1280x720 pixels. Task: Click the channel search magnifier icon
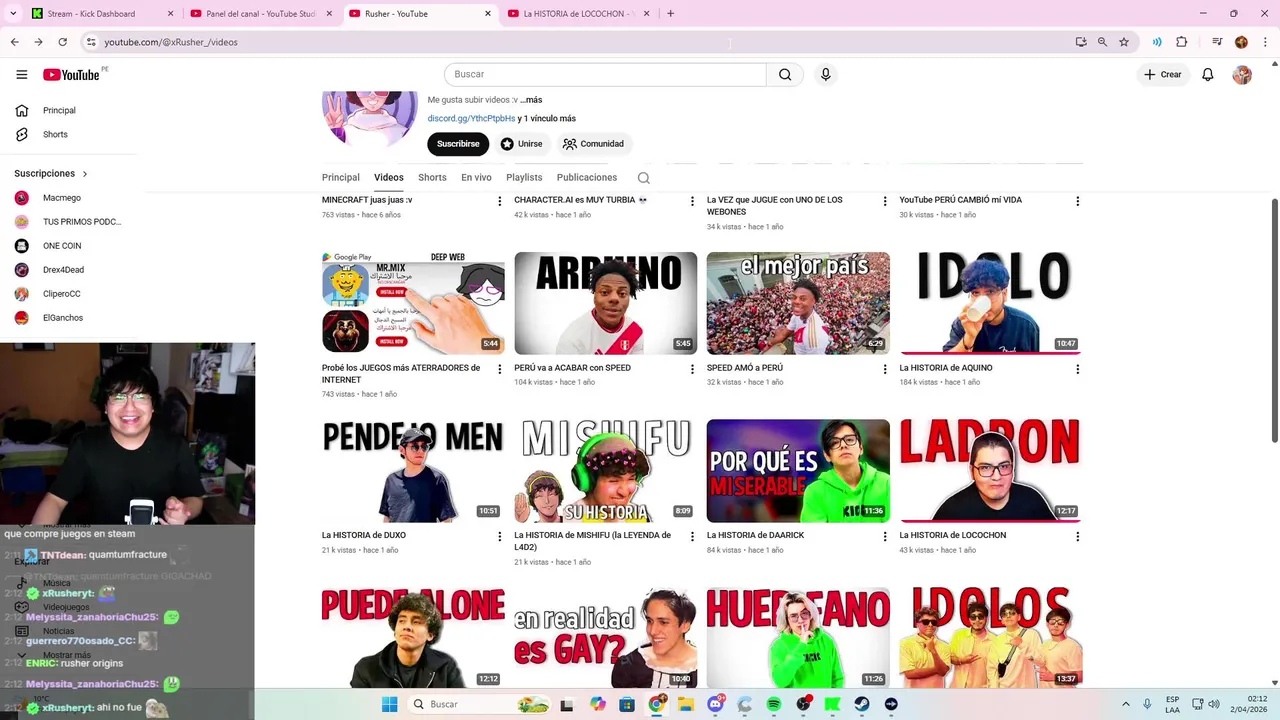644,178
